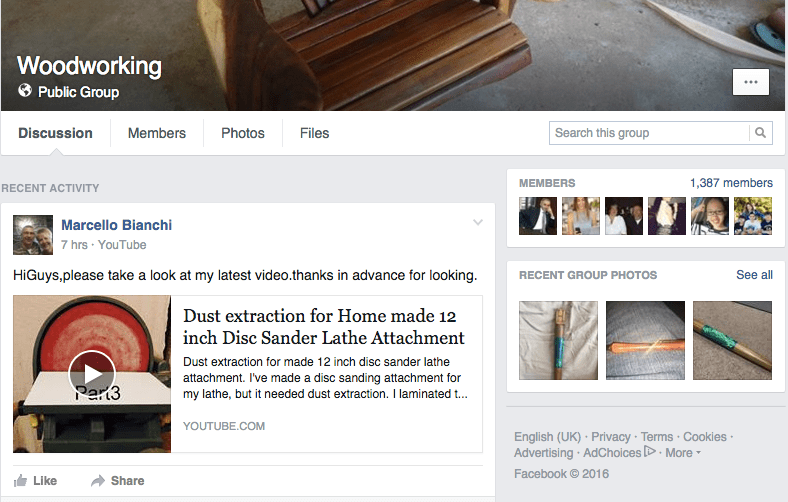Click See all recent group photos
Screen dimensions: 788x502
pos(754,275)
